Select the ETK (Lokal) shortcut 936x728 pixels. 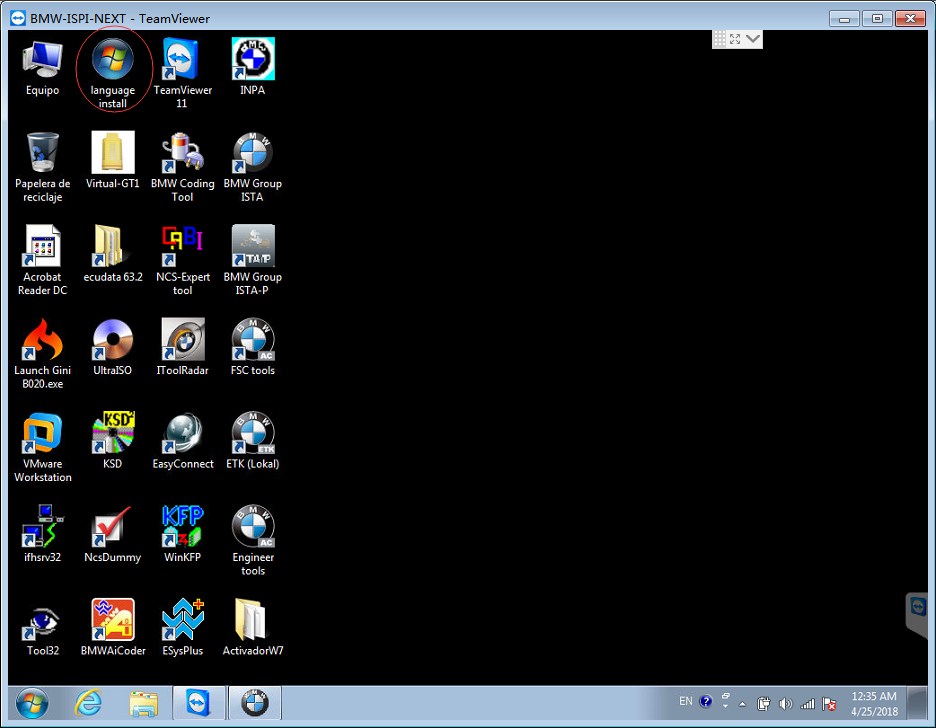pos(253,440)
